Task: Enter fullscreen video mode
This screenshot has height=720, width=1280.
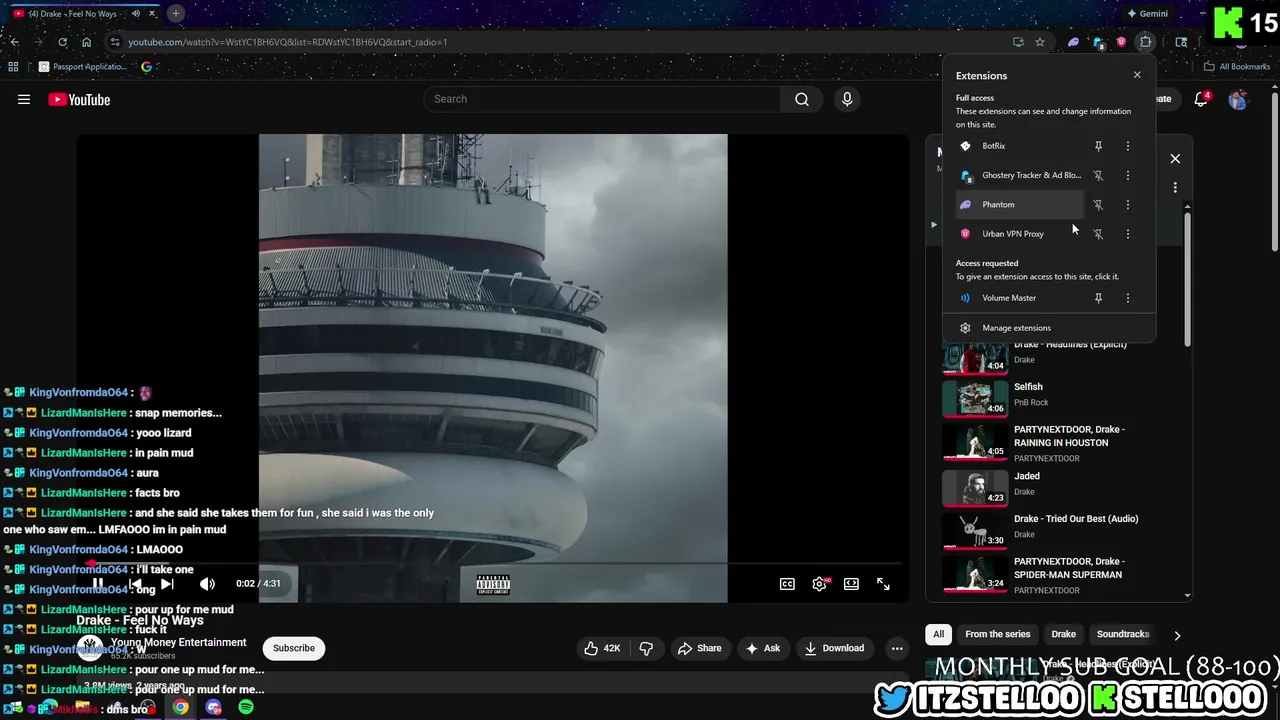Action: (x=883, y=584)
